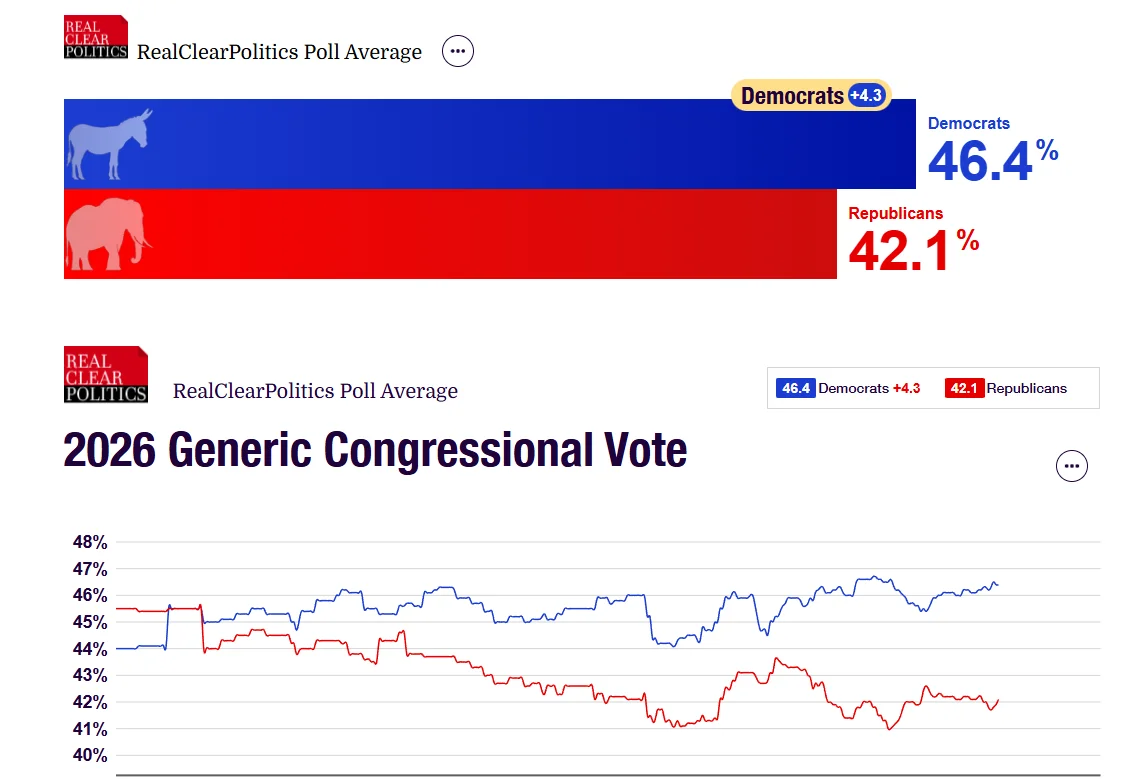Image resolution: width=1121 pixels, height=783 pixels.
Task: Click the RealClearPolitics Poll Average heading text
Action: coord(279,51)
